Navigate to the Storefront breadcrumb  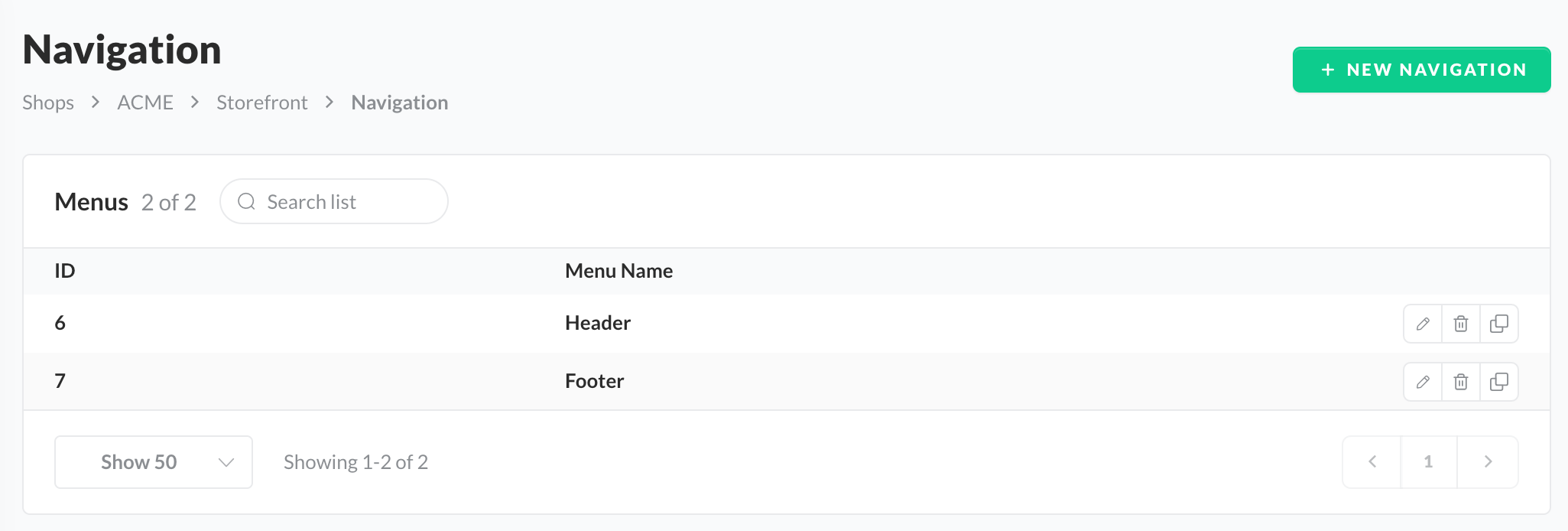click(261, 103)
